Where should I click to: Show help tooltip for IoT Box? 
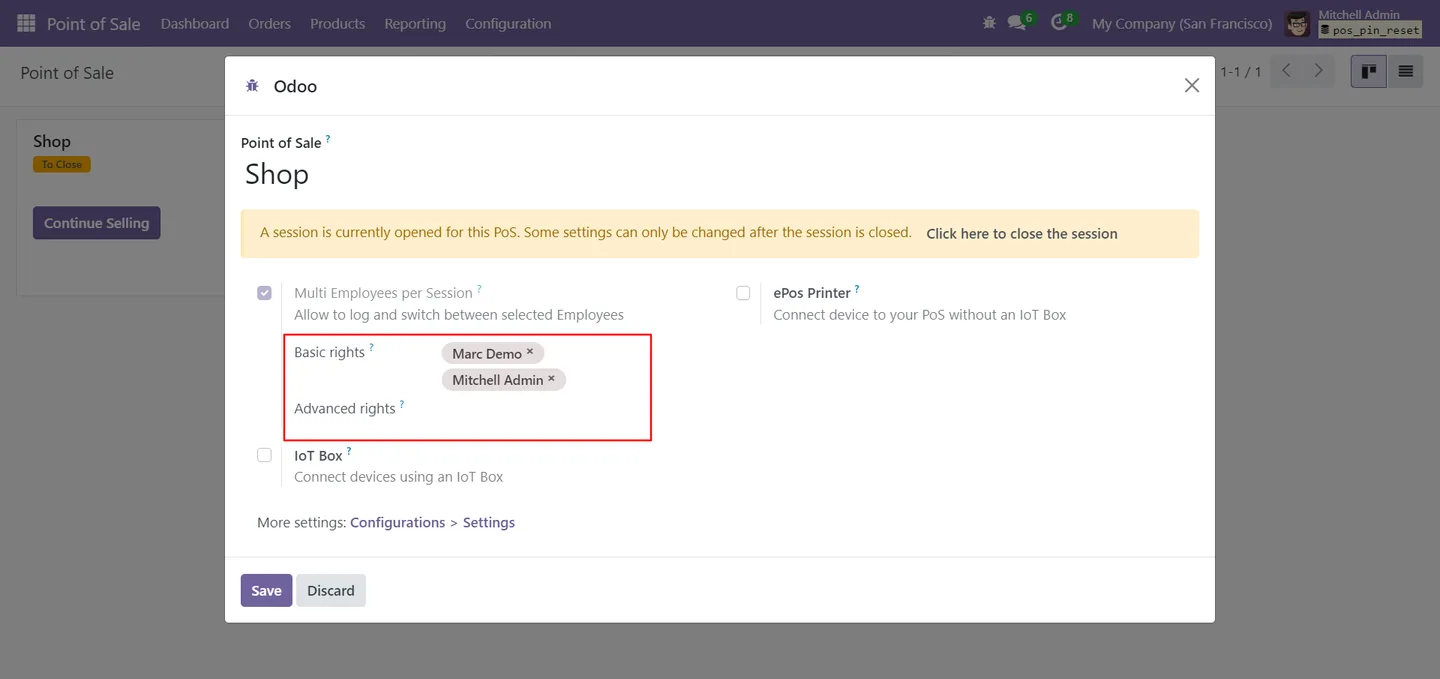[x=349, y=451]
